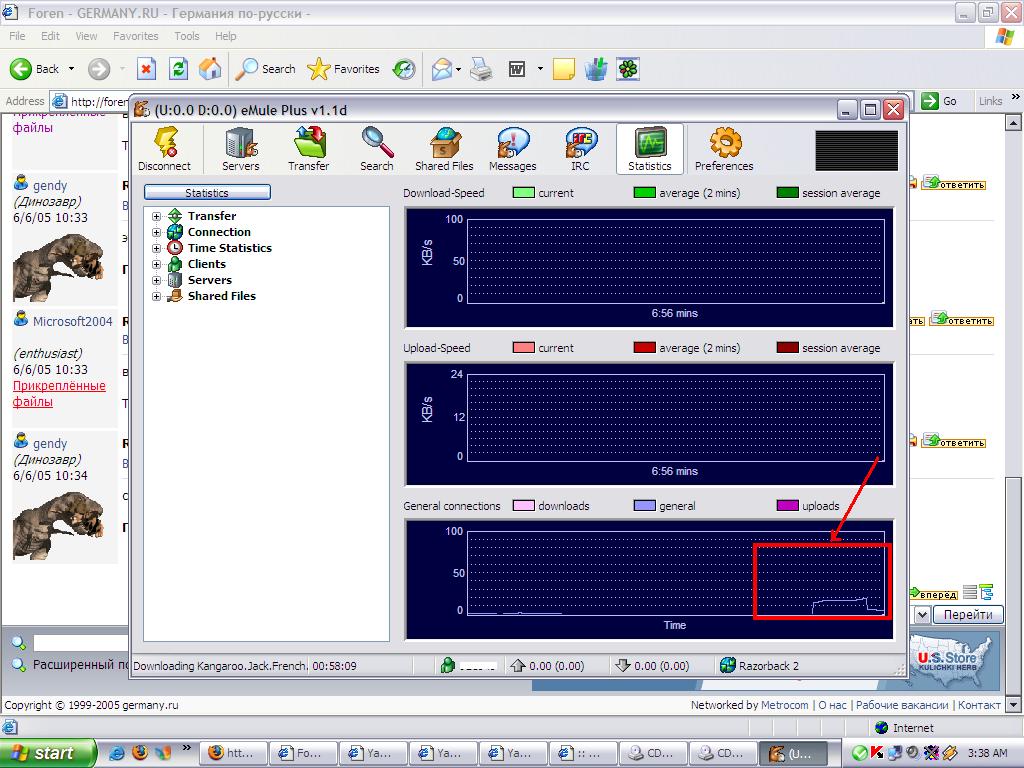Open the browser View menu

point(86,36)
